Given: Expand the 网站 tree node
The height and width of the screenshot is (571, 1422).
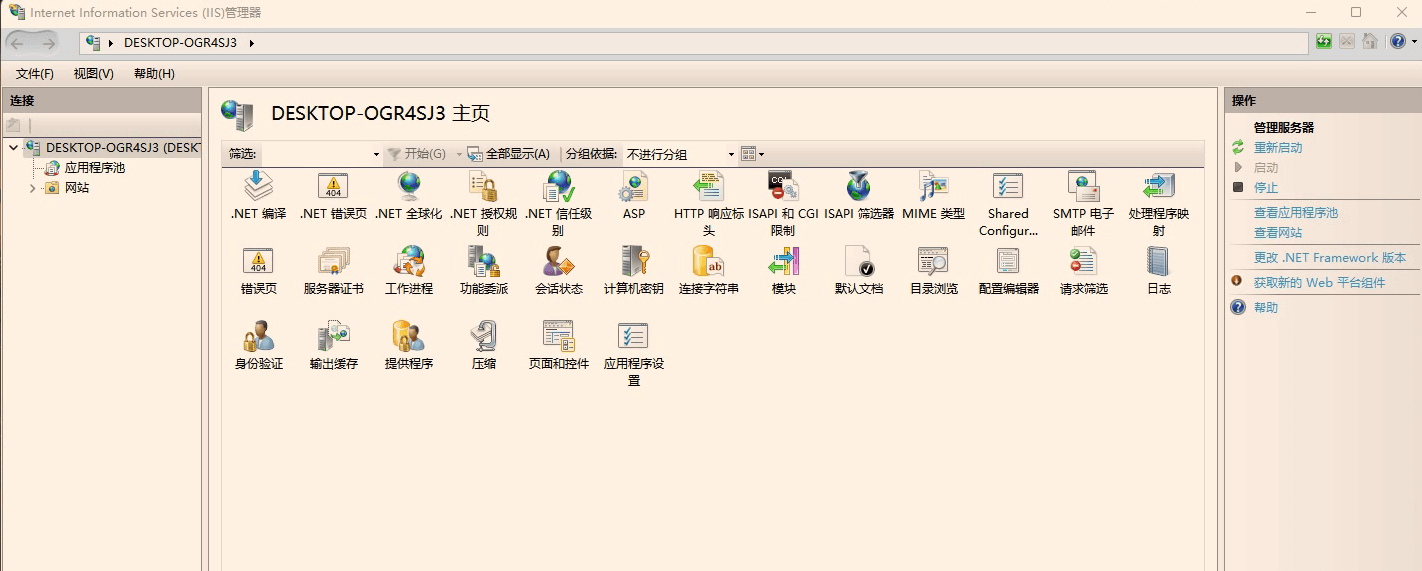Looking at the screenshot, I should [x=32, y=188].
